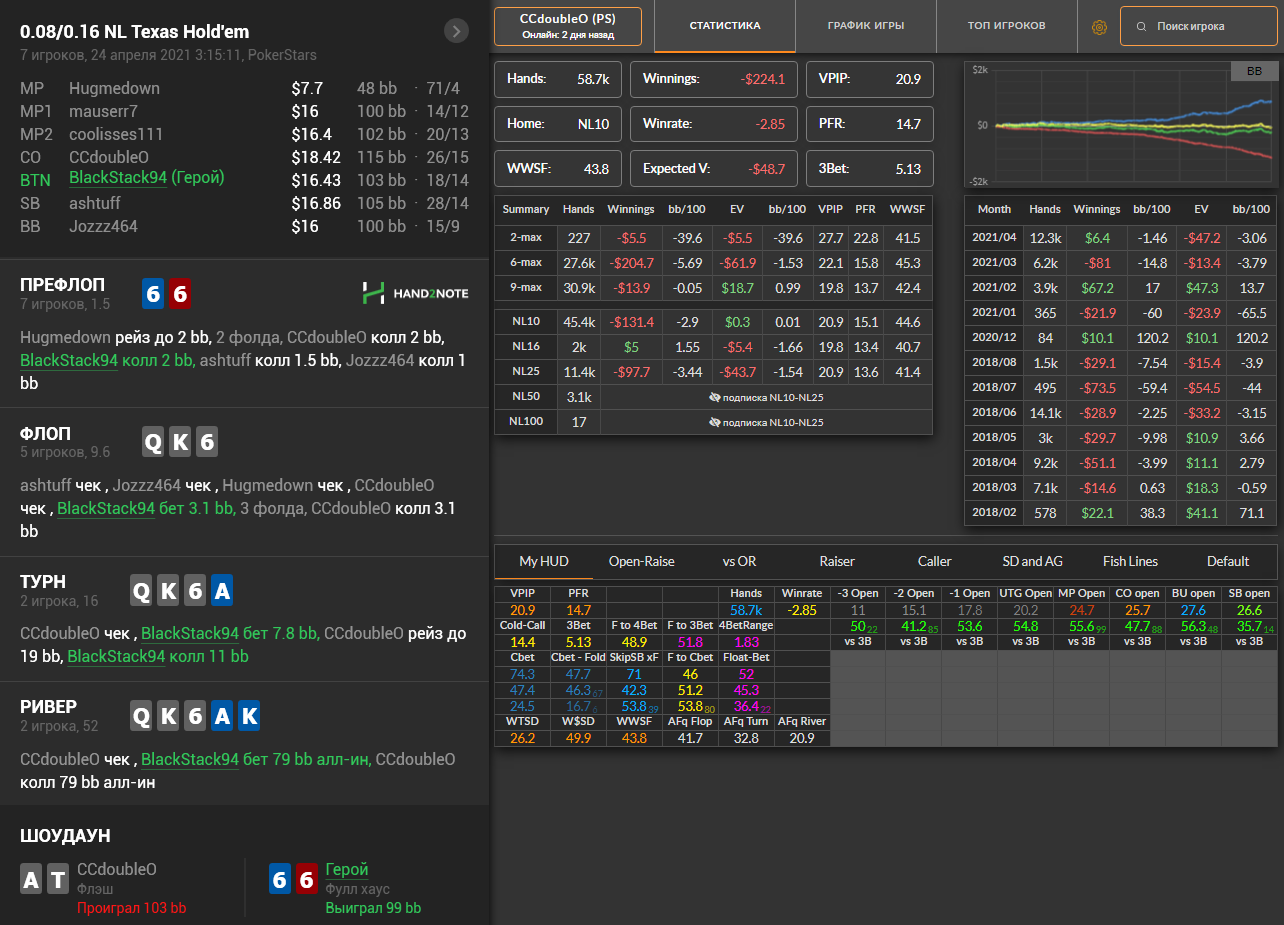Viewport: 1284px width, 925px height.
Task: Select month row 2018/02
Action: (1120, 512)
